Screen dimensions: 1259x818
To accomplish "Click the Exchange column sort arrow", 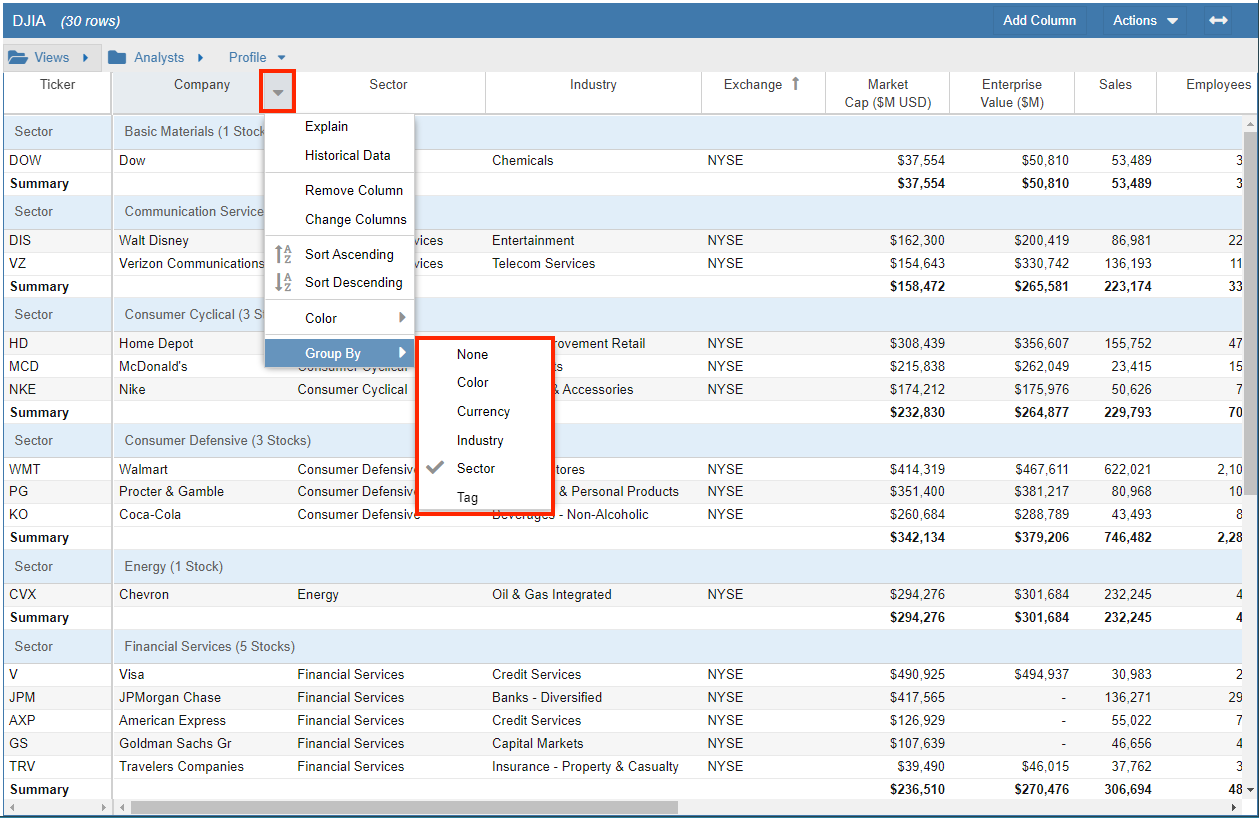I will pyautogui.click(x=796, y=84).
